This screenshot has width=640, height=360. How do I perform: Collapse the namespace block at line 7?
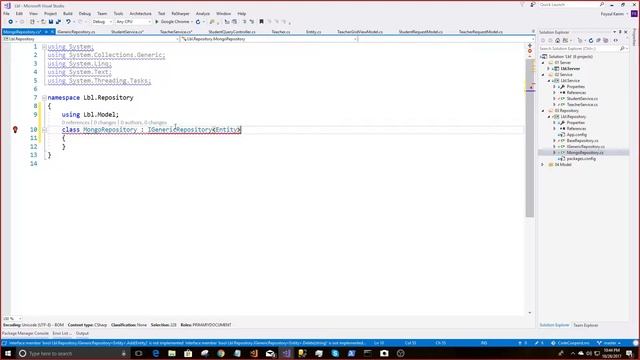[44, 98]
